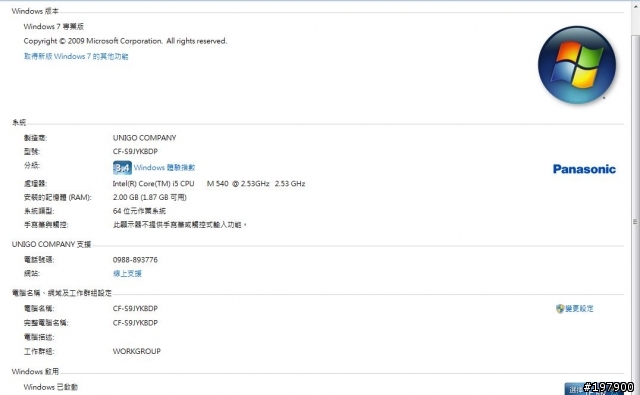This screenshot has height=395, width=640.
Task: Select the 64-bit system type value
Action: click(139, 211)
